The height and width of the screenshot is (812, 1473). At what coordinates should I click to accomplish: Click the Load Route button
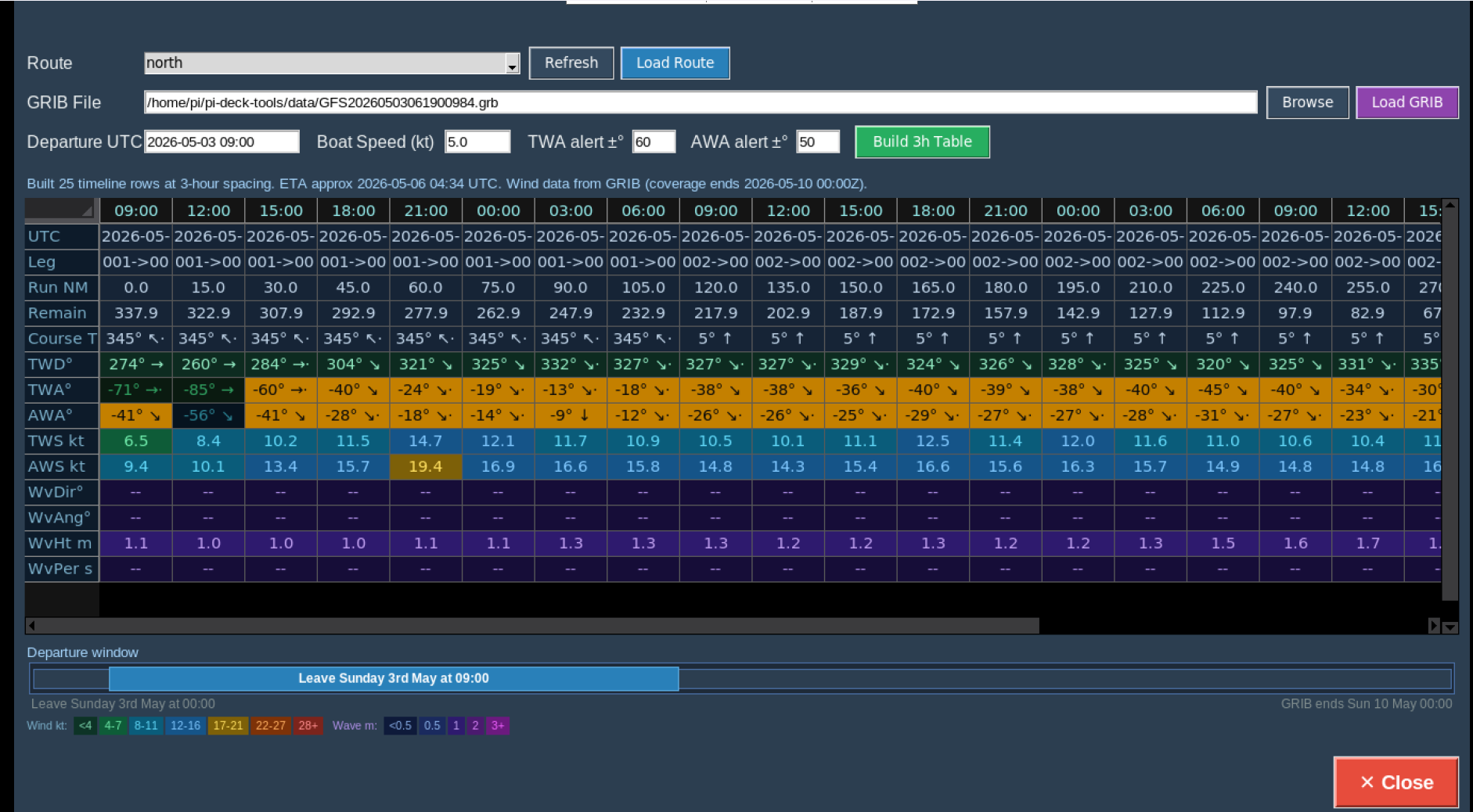pyautogui.click(x=675, y=63)
